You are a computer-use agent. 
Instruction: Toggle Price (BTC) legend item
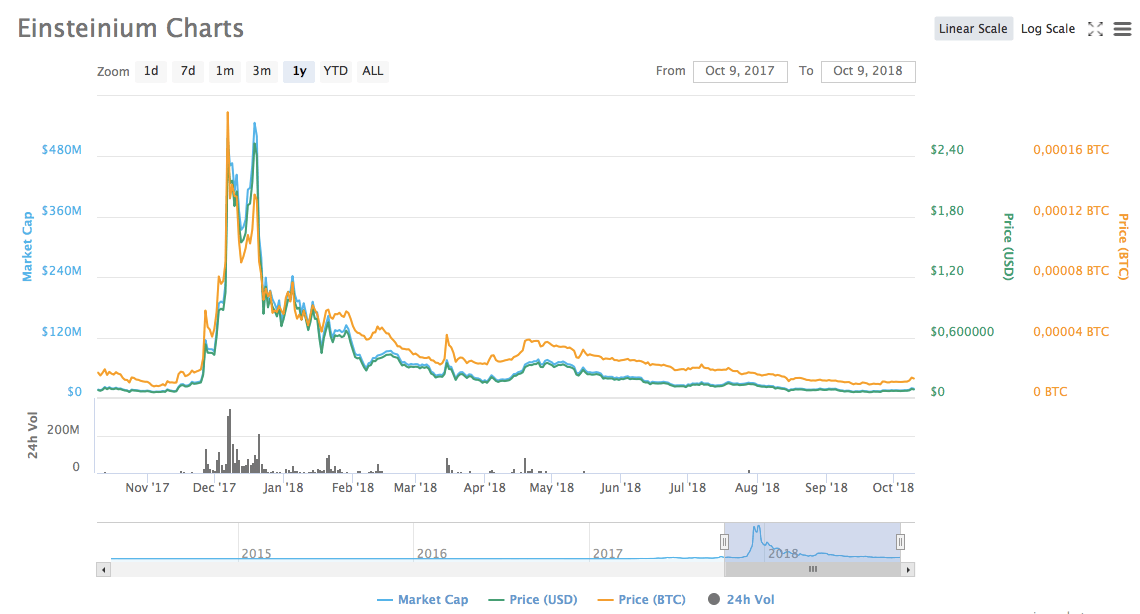tap(641, 600)
